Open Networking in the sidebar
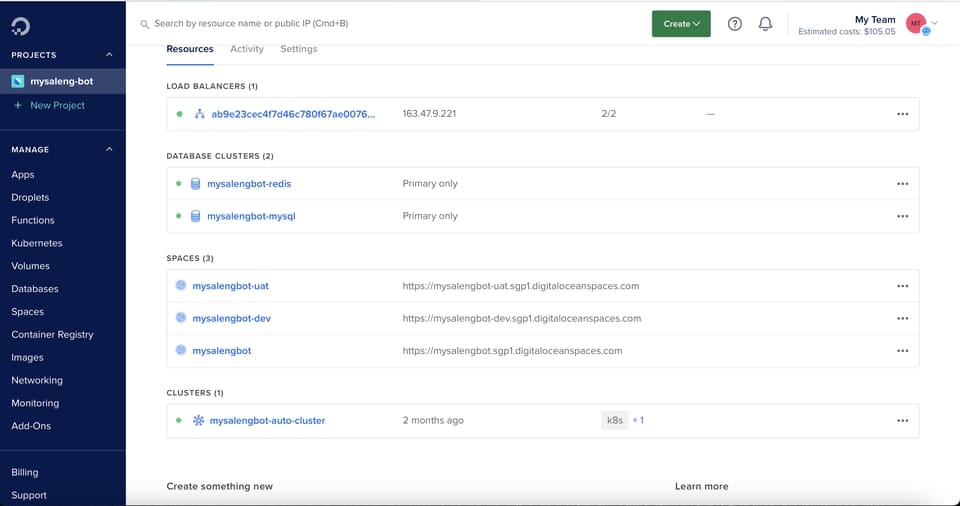 tap(37, 380)
